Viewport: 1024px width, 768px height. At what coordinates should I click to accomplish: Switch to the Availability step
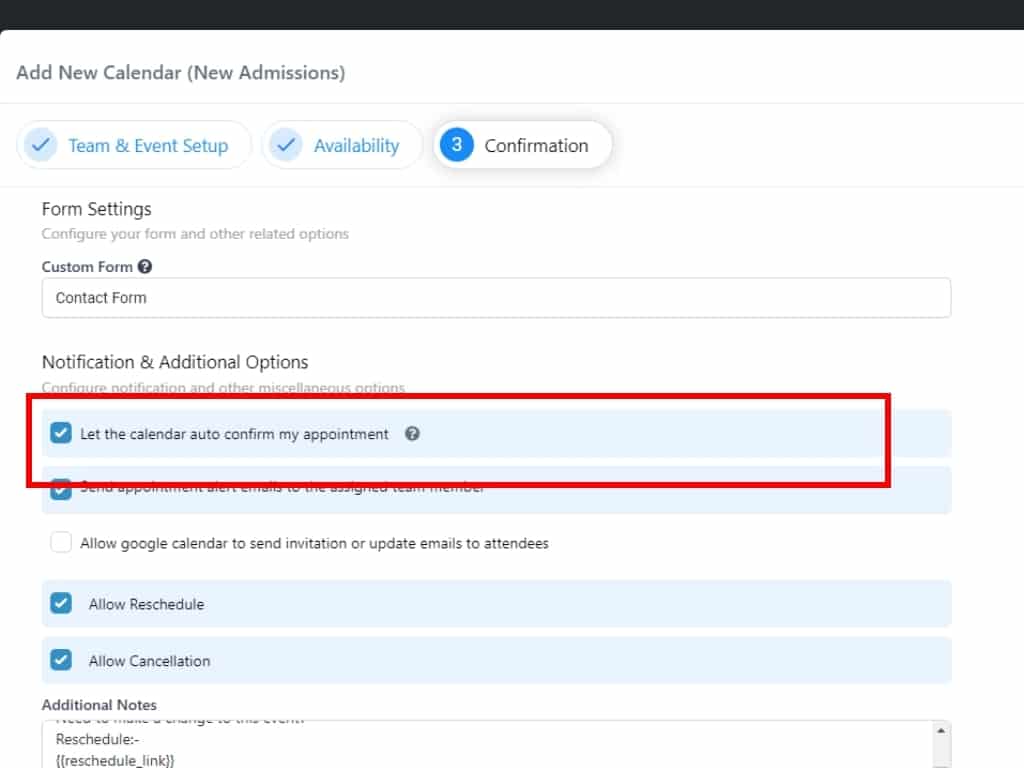tap(356, 146)
